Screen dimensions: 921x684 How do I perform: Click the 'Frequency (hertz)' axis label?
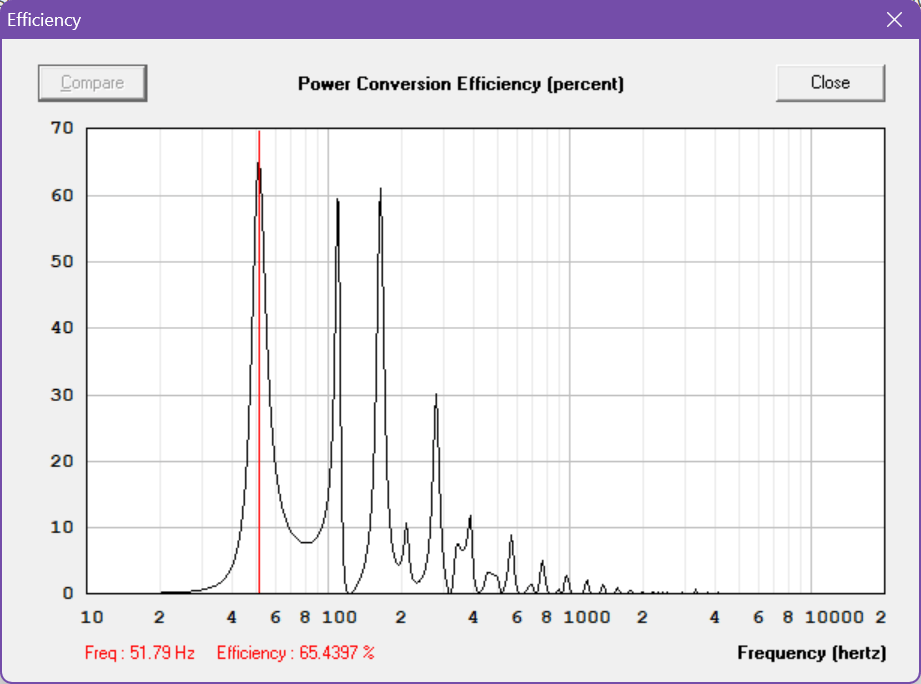point(812,653)
